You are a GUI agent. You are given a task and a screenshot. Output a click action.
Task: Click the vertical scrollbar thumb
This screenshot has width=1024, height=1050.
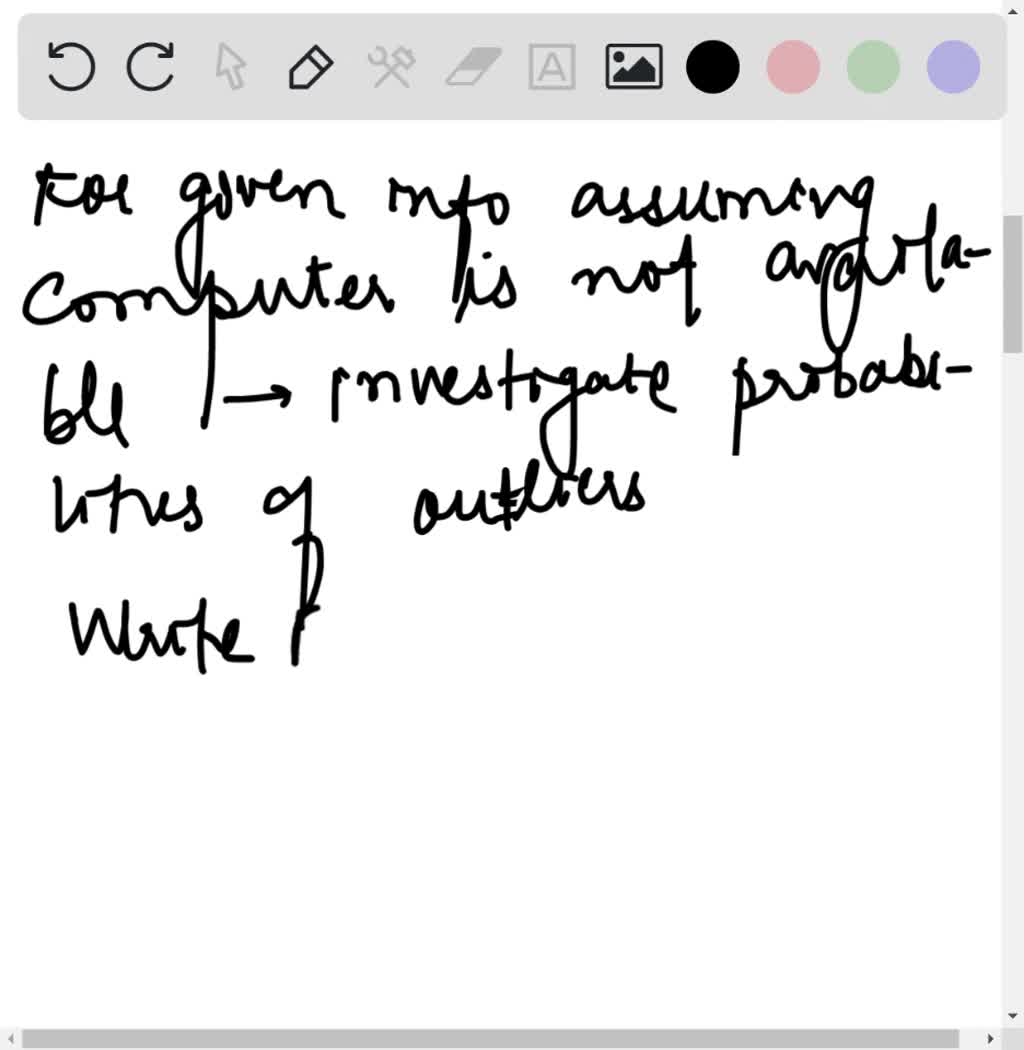tap(1013, 283)
